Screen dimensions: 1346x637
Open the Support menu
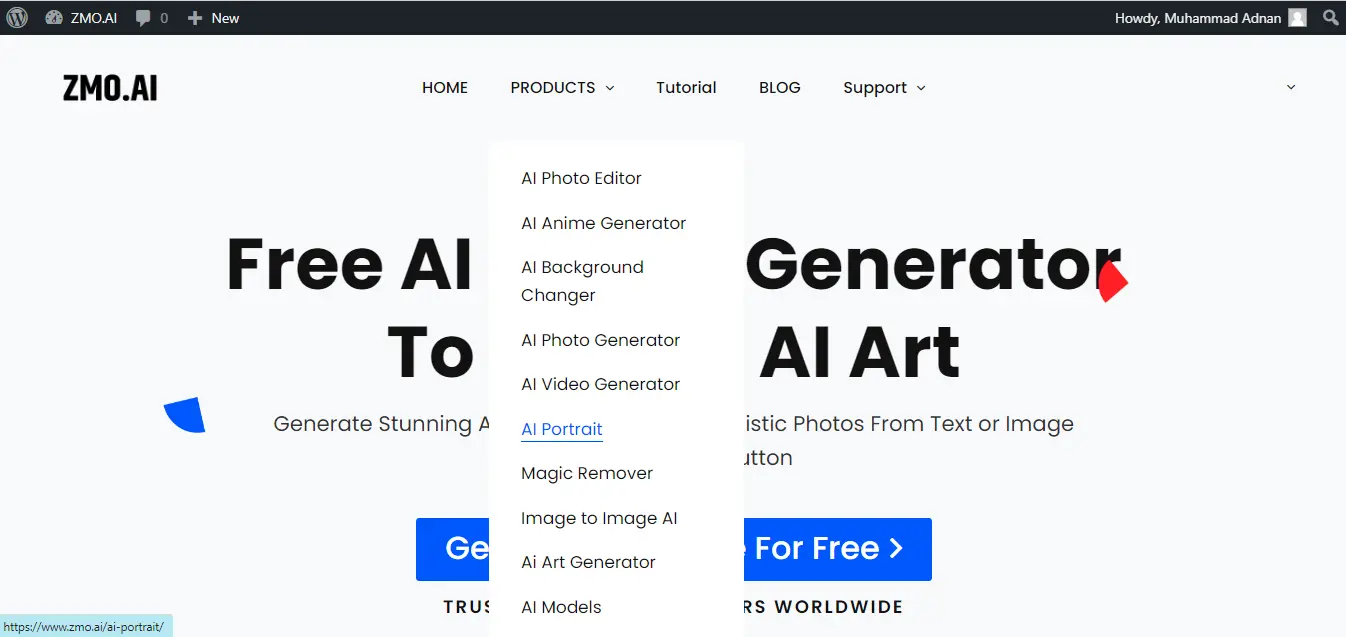tap(875, 87)
